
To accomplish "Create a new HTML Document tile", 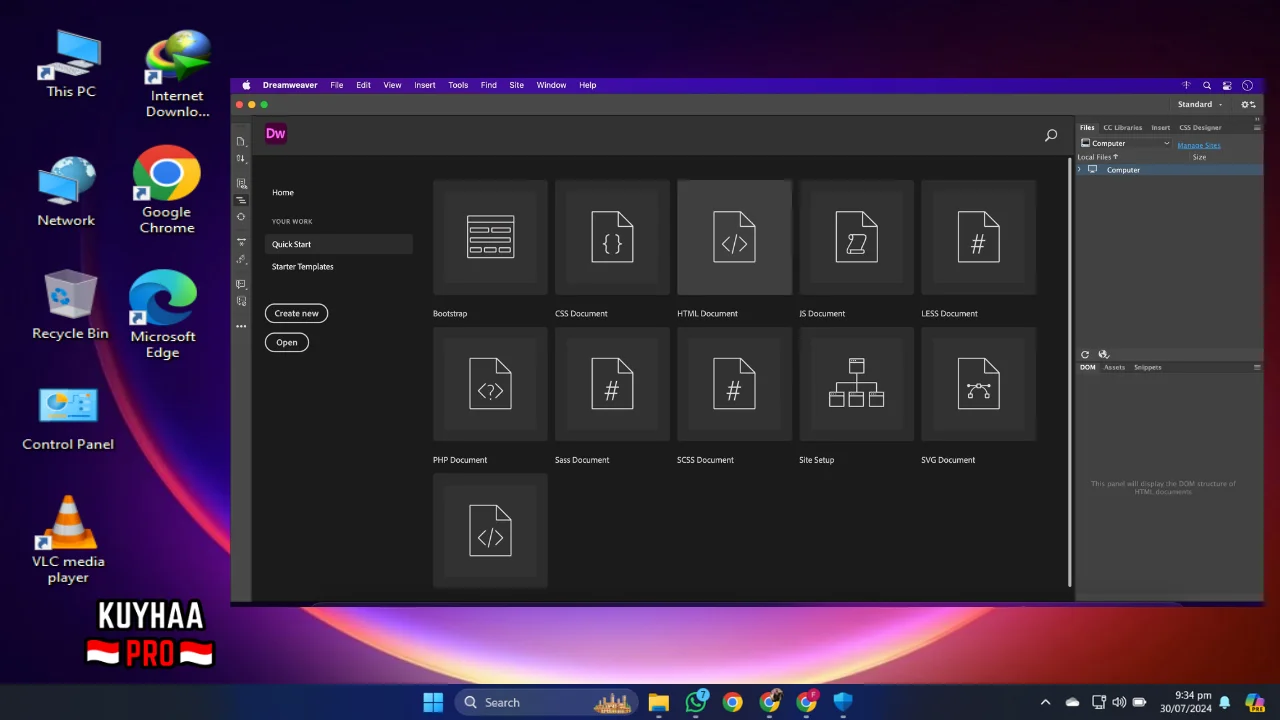I will click(734, 238).
